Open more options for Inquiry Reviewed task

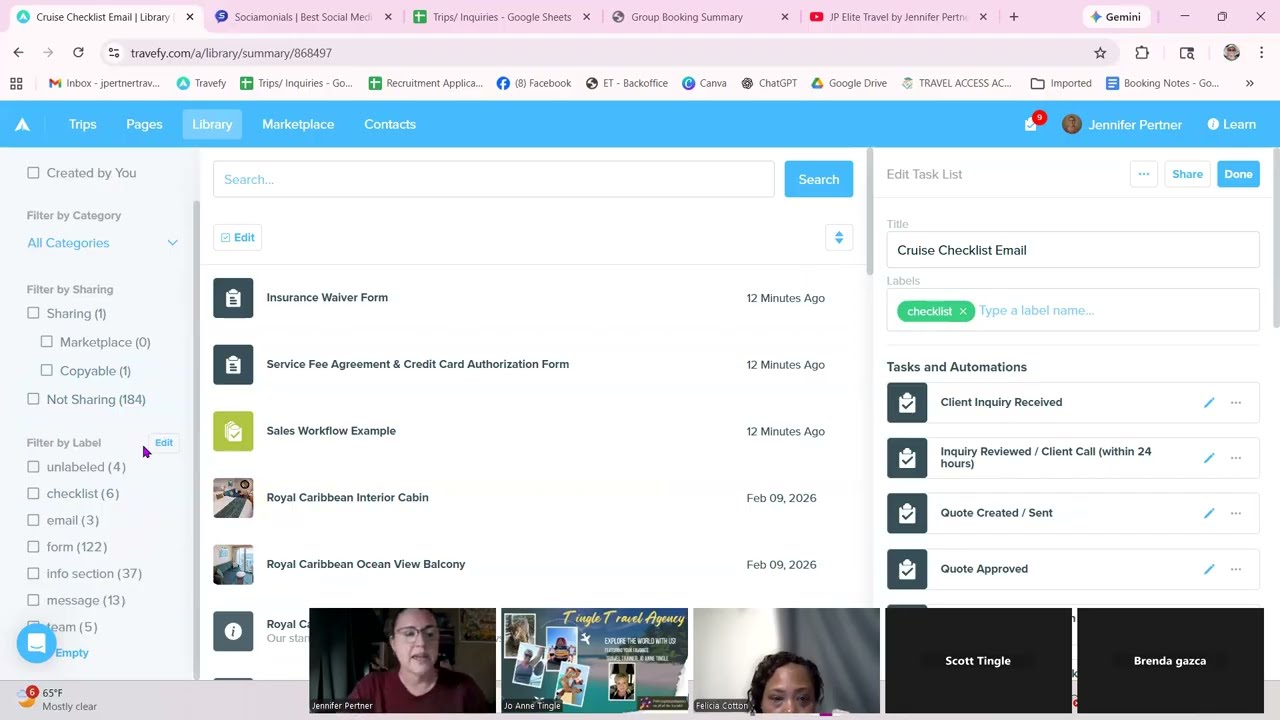tap(1236, 458)
